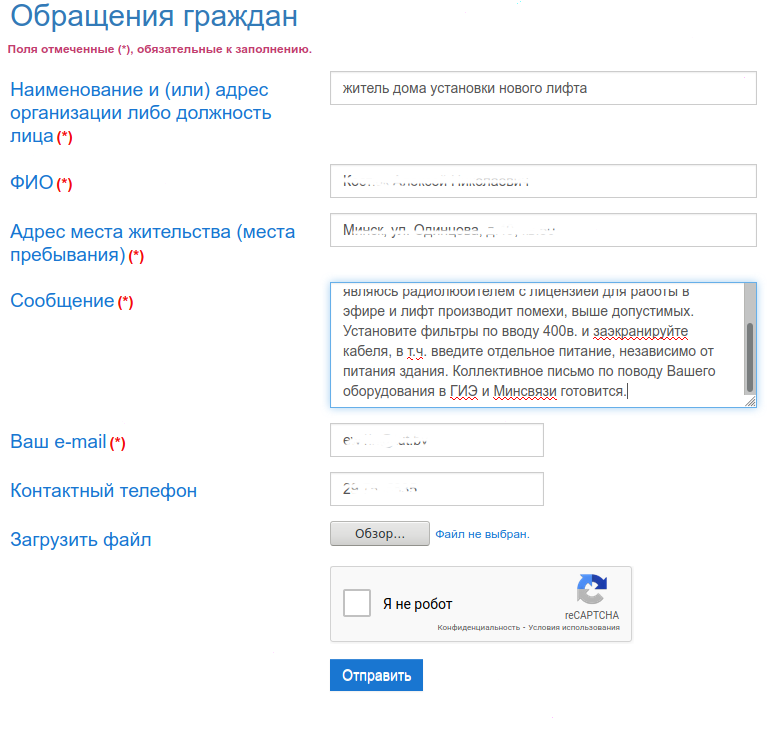The width and height of the screenshot is (775, 730).
Task: Focus the organization name and address field
Action: (543, 88)
